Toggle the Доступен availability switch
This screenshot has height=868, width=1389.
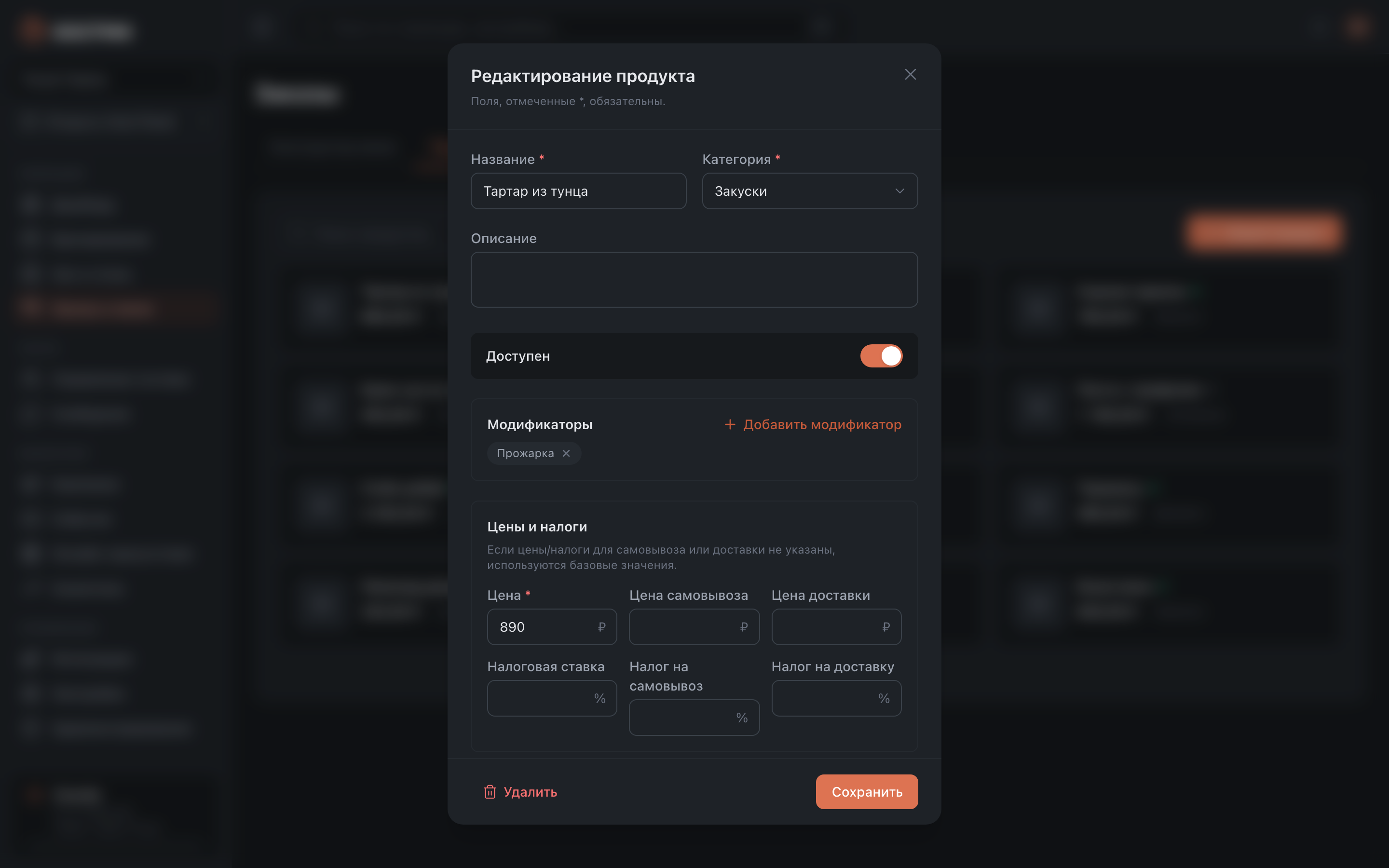click(x=881, y=356)
